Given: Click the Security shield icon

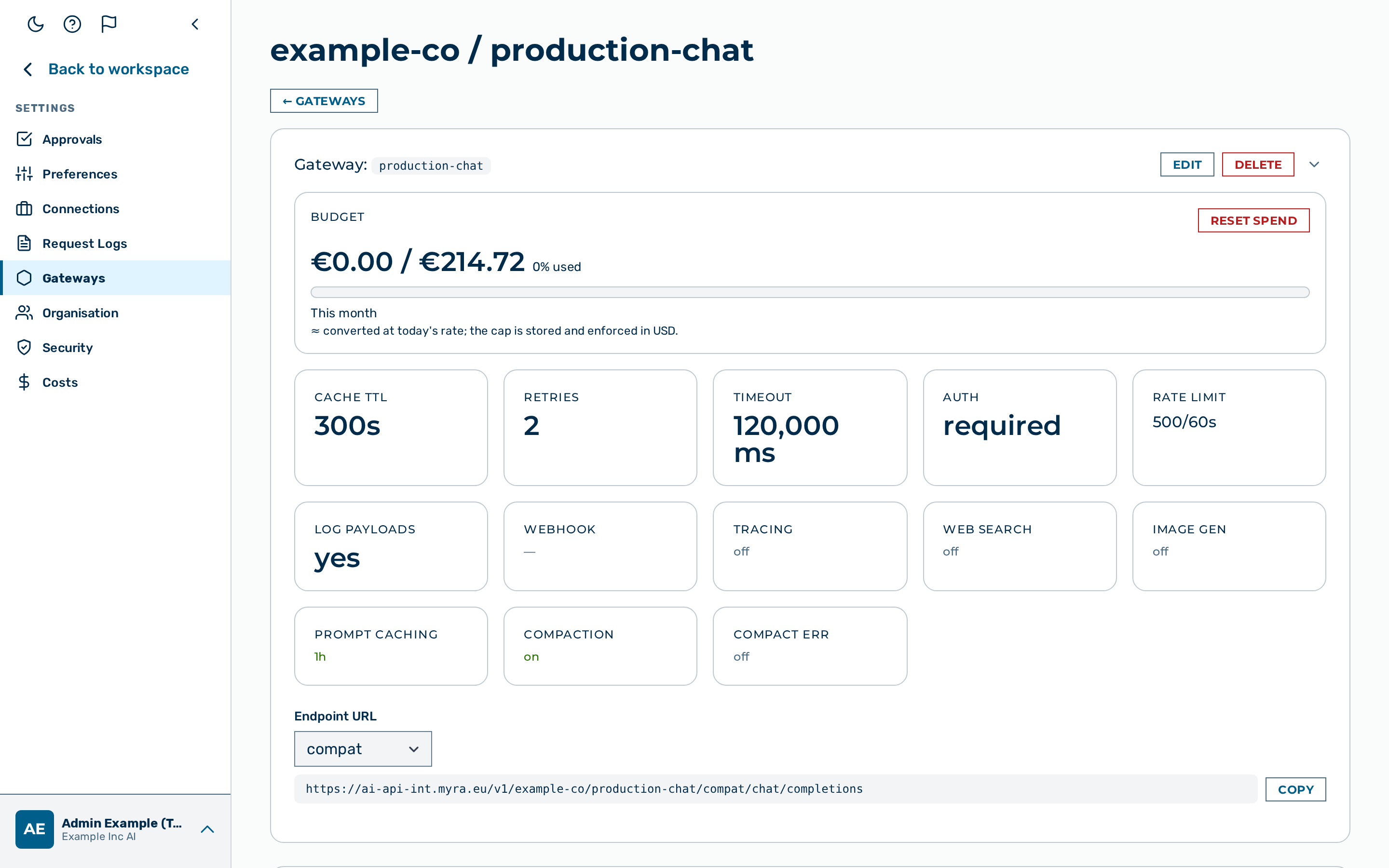Looking at the screenshot, I should (24, 347).
